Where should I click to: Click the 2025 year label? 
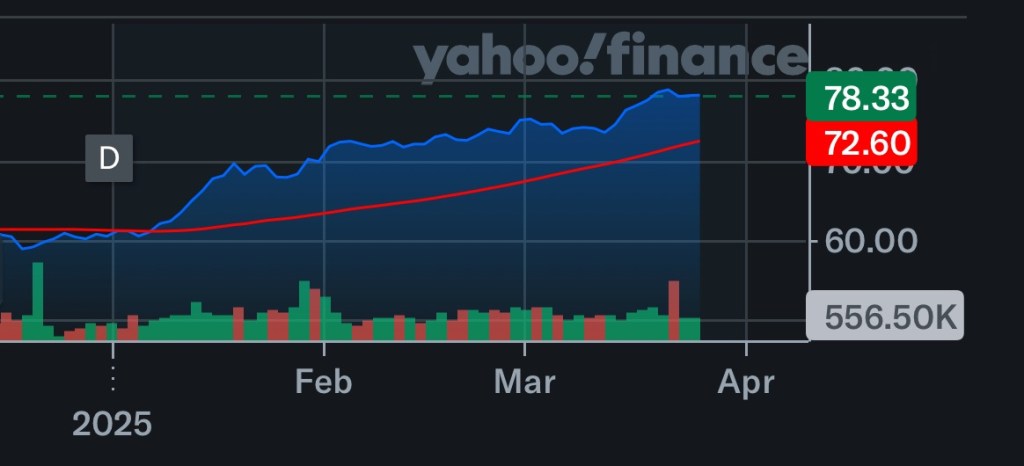pos(112,424)
